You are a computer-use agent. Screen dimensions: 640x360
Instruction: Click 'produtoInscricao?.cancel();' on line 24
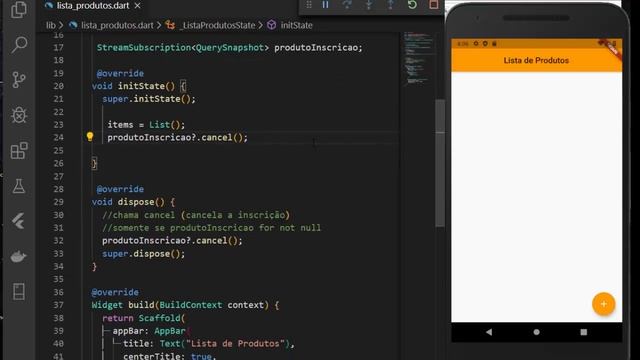pyautogui.click(x=178, y=137)
